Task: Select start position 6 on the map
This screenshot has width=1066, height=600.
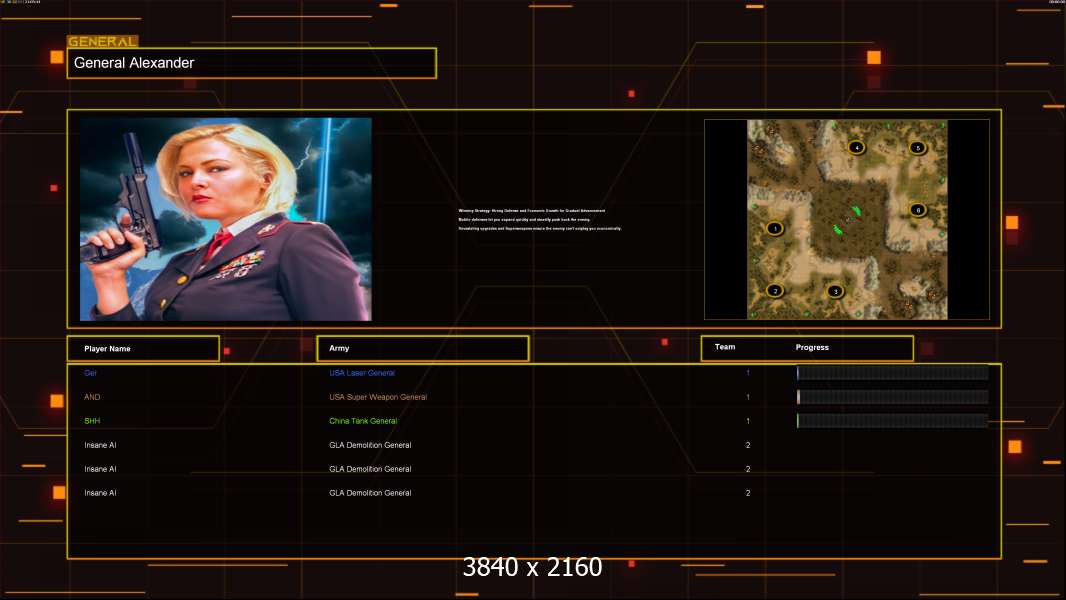Action: tap(918, 210)
